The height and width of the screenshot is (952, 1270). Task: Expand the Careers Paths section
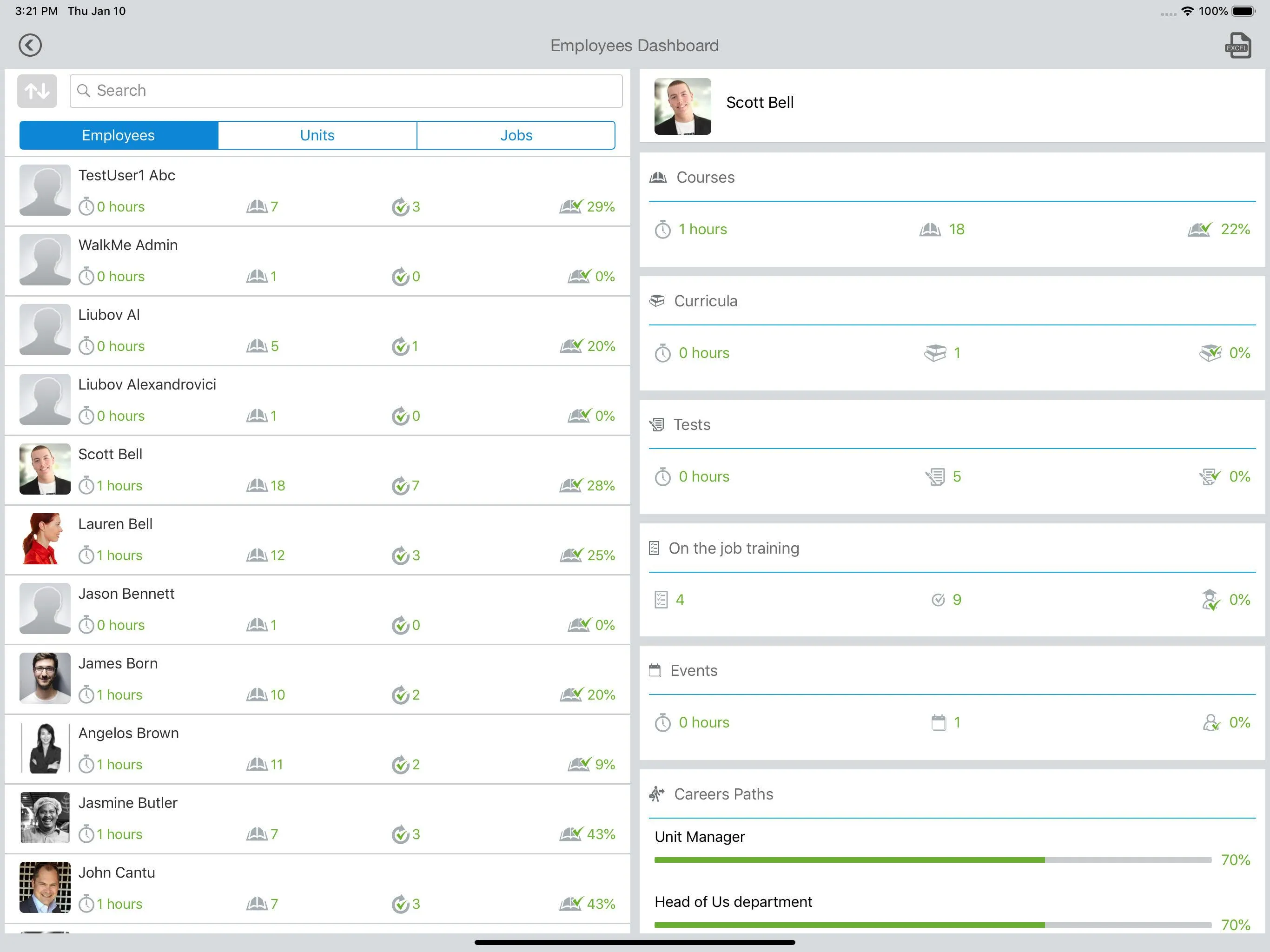tap(723, 794)
